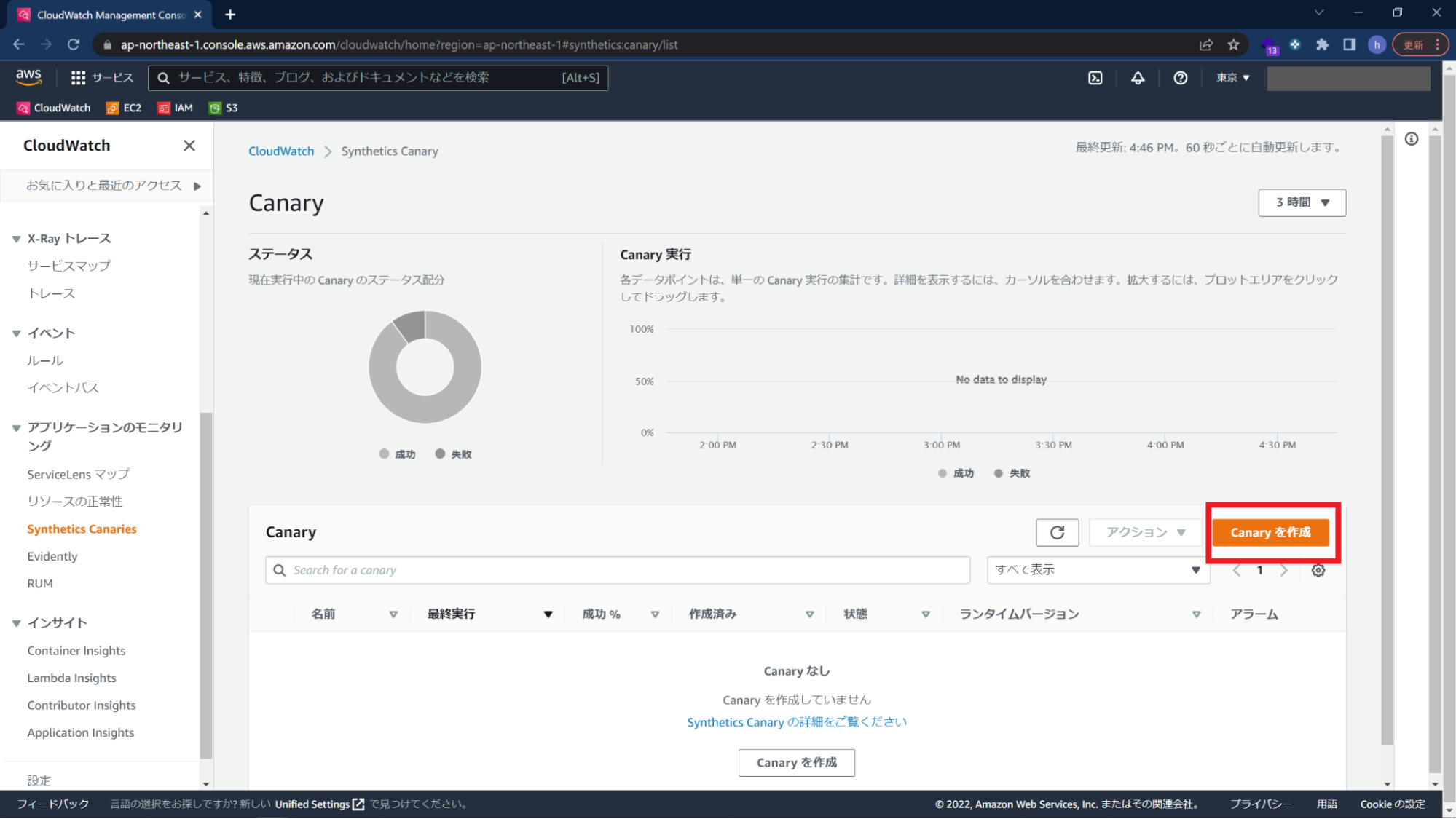Click the white Canary を作成 button in empty table

pyautogui.click(x=796, y=762)
